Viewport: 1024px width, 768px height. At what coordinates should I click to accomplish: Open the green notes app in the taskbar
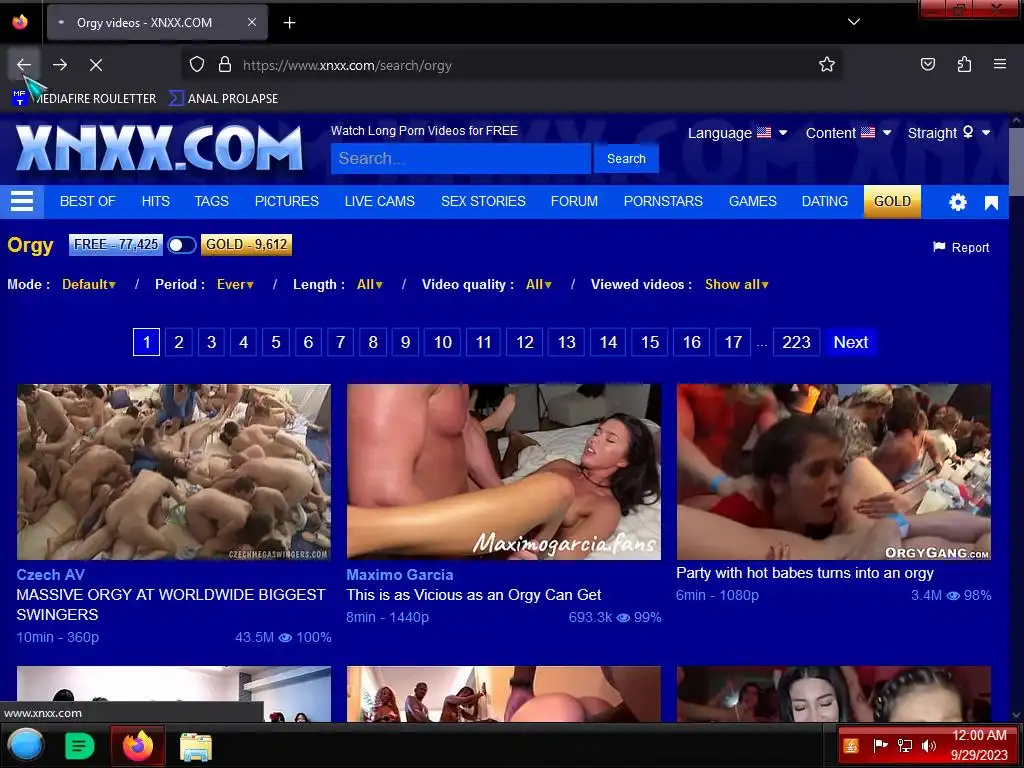pyautogui.click(x=80, y=746)
